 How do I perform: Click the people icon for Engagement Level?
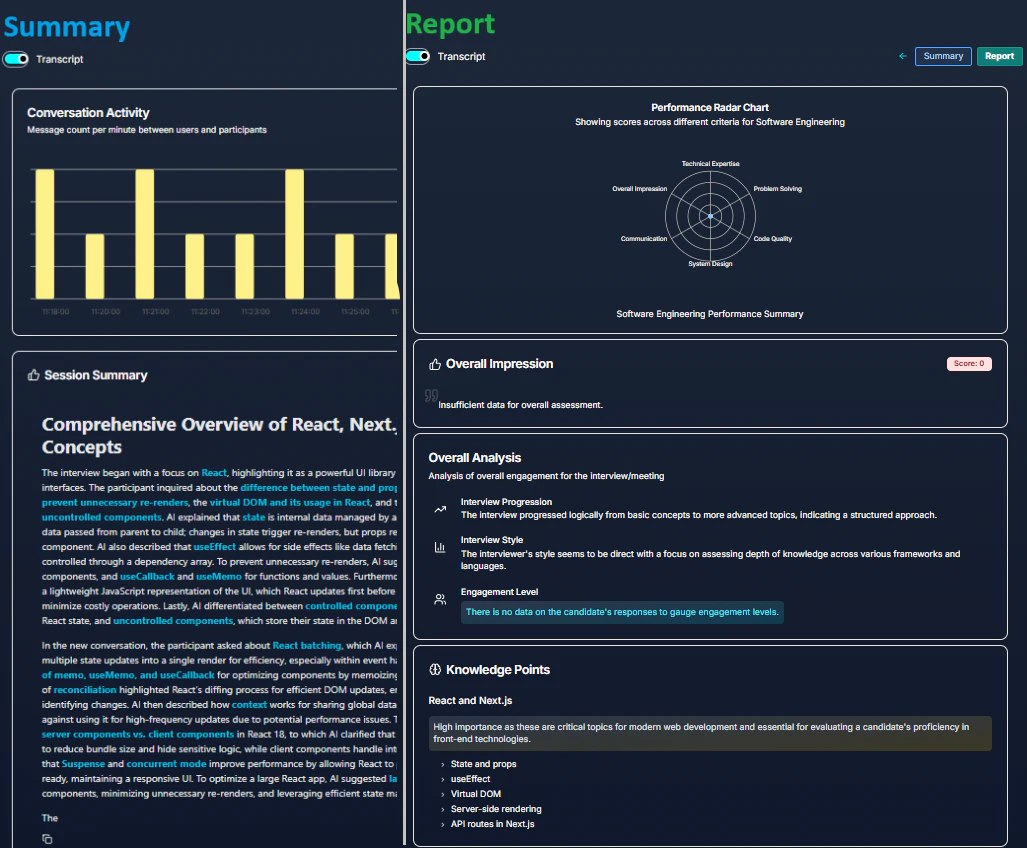(440, 600)
